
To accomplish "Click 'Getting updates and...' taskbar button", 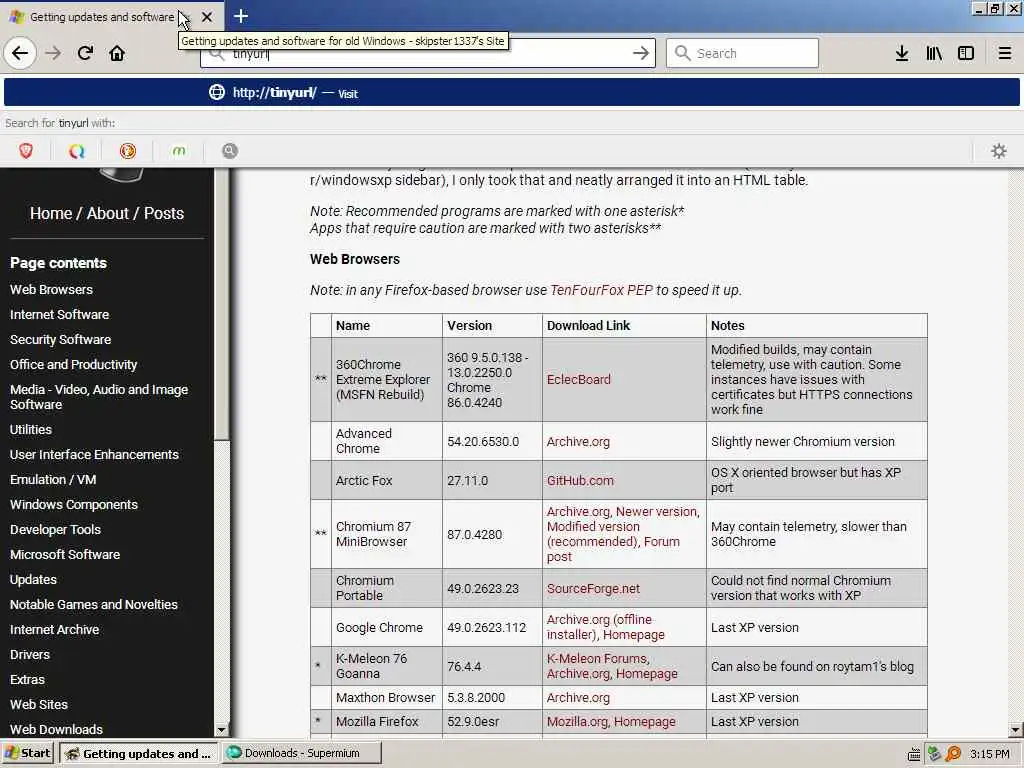I will 138,754.
